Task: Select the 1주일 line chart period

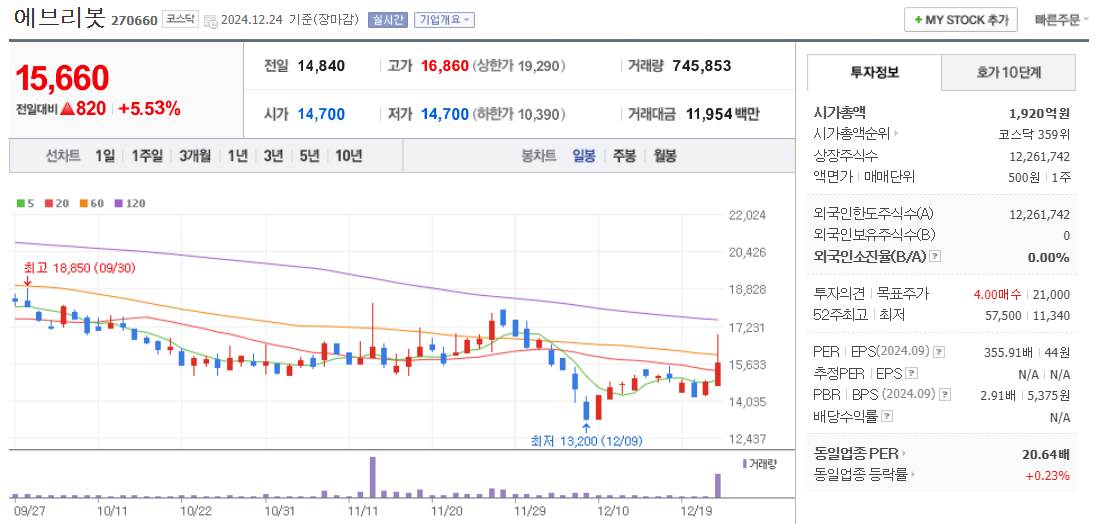Action: click(x=147, y=156)
